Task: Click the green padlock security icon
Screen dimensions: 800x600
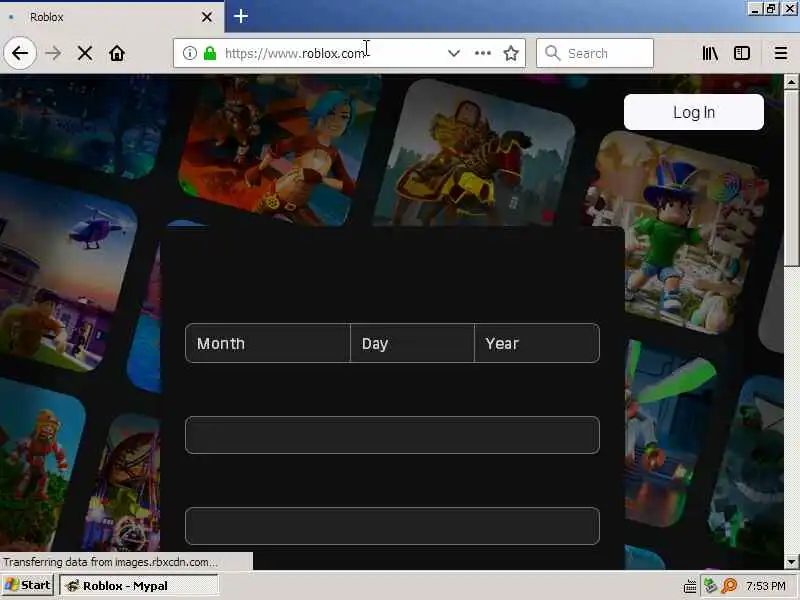Action: (210, 53)
